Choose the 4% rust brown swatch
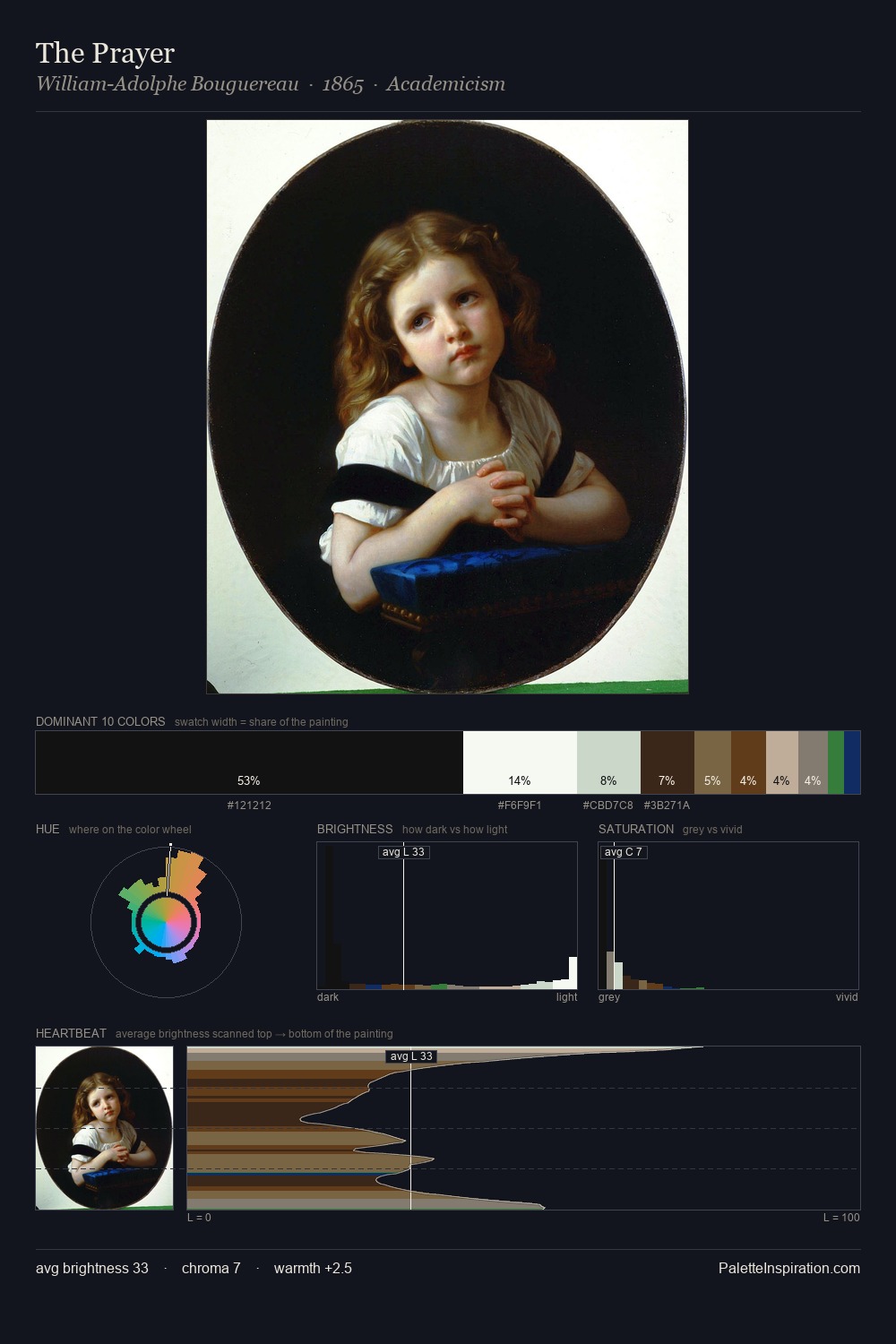Image resolution: width=896 pixels, height=1344 pixels. (748, 762)
